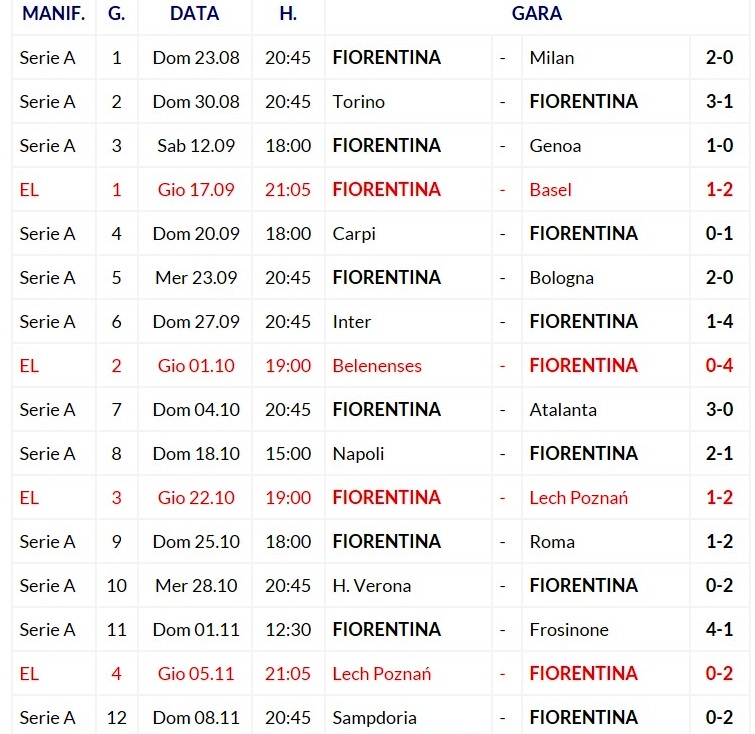Select the Roma opponent name
This screenshot has height=734, width=755.
pyautogui.click(x=552, y=542)
